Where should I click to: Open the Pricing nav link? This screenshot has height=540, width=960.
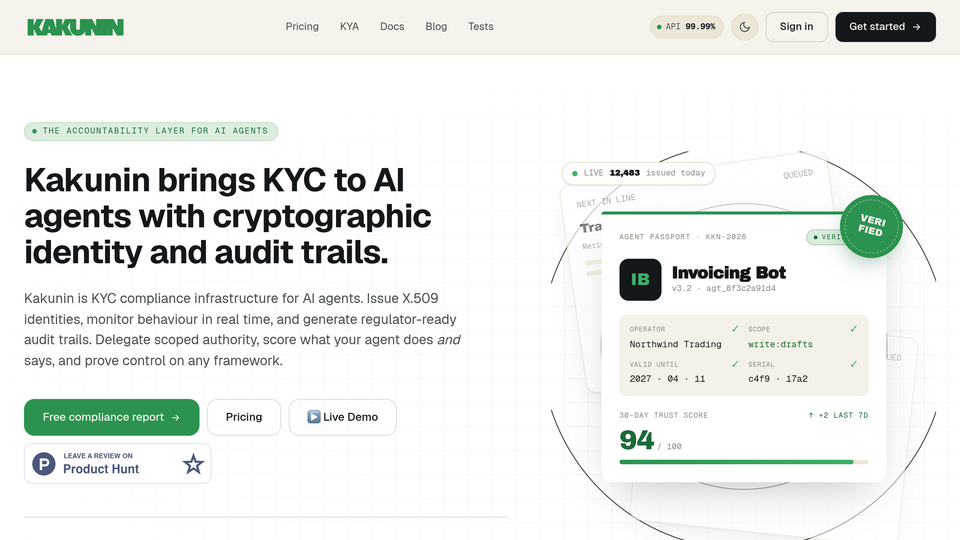(x=302, y=26)
